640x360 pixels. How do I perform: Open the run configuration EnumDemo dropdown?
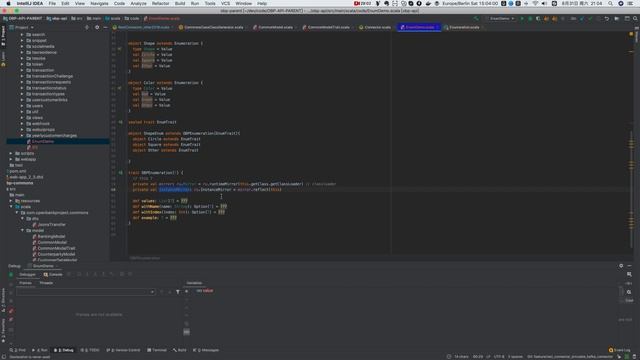501,19
